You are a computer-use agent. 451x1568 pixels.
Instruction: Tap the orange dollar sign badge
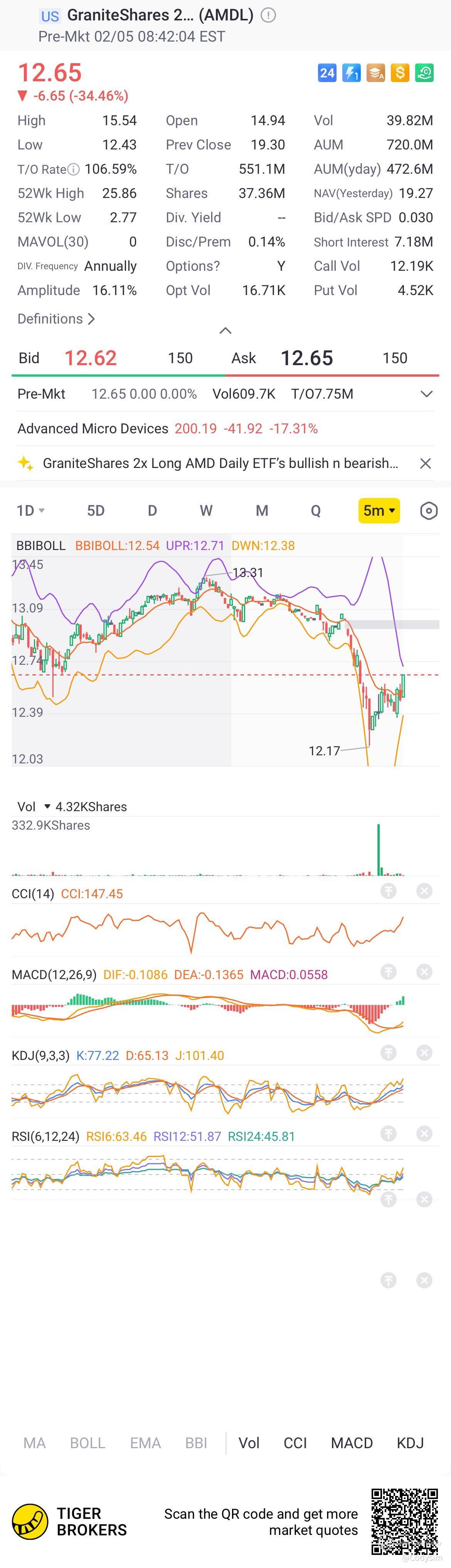[401, 73]
